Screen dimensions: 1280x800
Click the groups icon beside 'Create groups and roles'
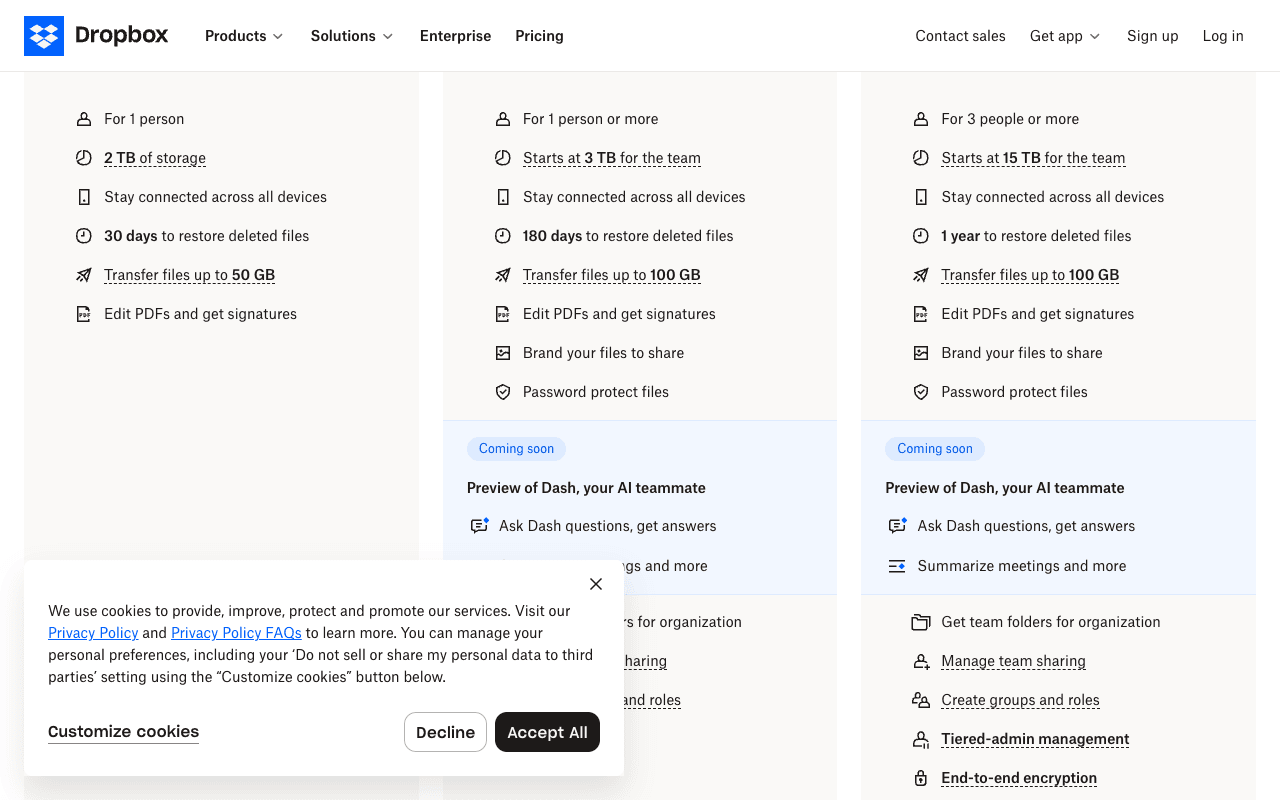(x=921, y=700)
